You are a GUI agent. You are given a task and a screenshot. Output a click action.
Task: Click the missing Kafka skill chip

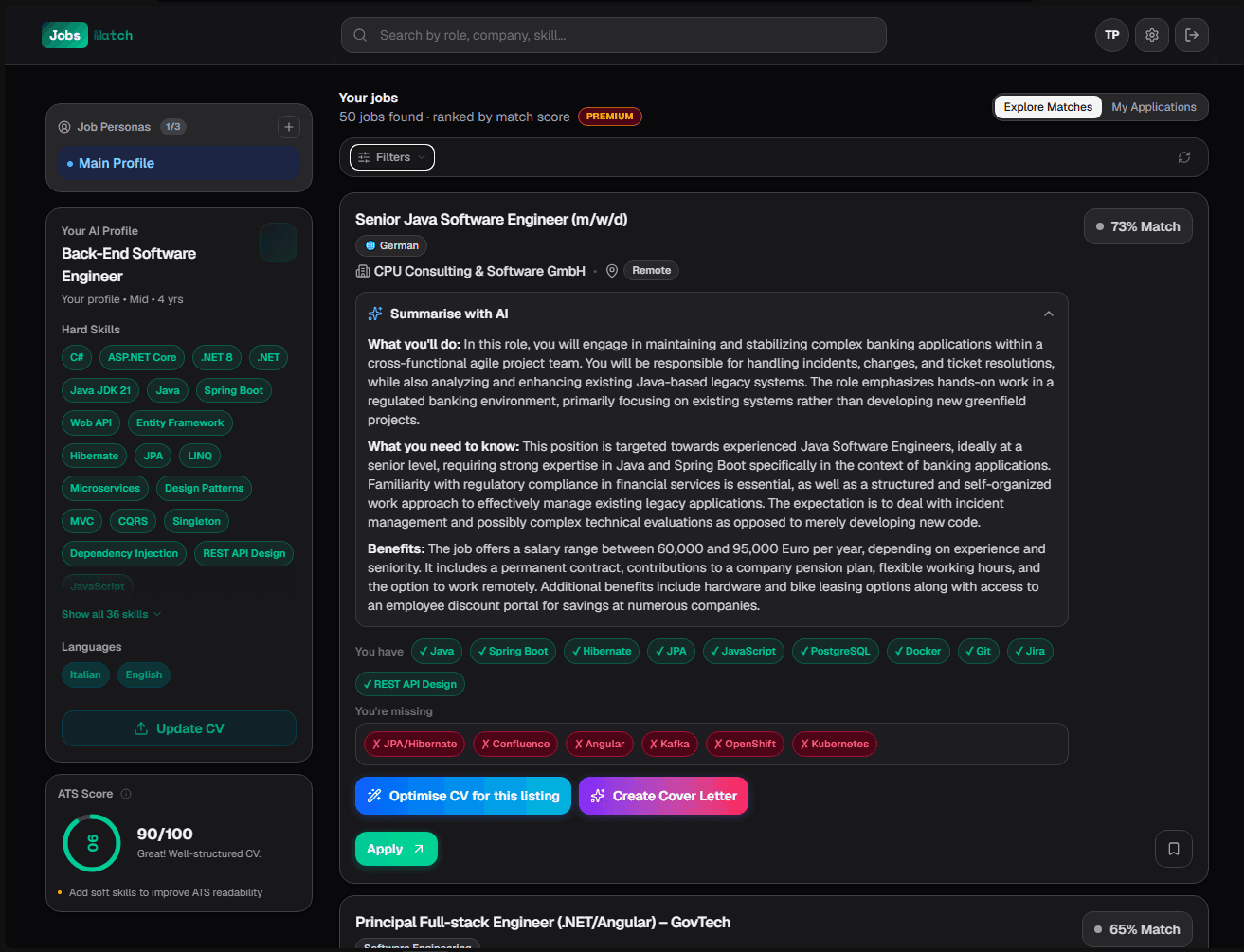pyautogui.click(x=670, y=744)
